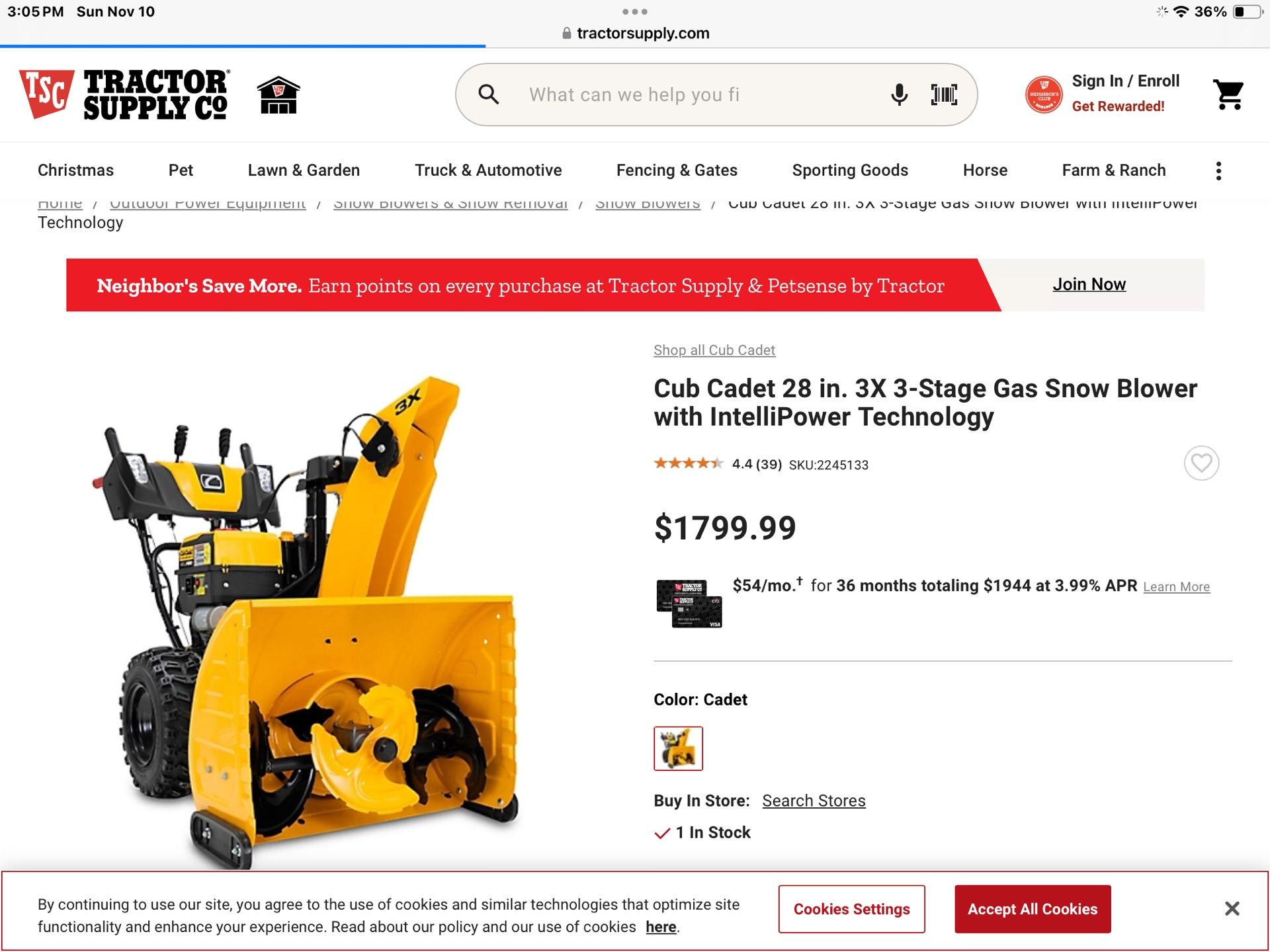The image size is (1270, 952).
Task: Open the Farm & Ranch menu
Action: pos(1114,171)
